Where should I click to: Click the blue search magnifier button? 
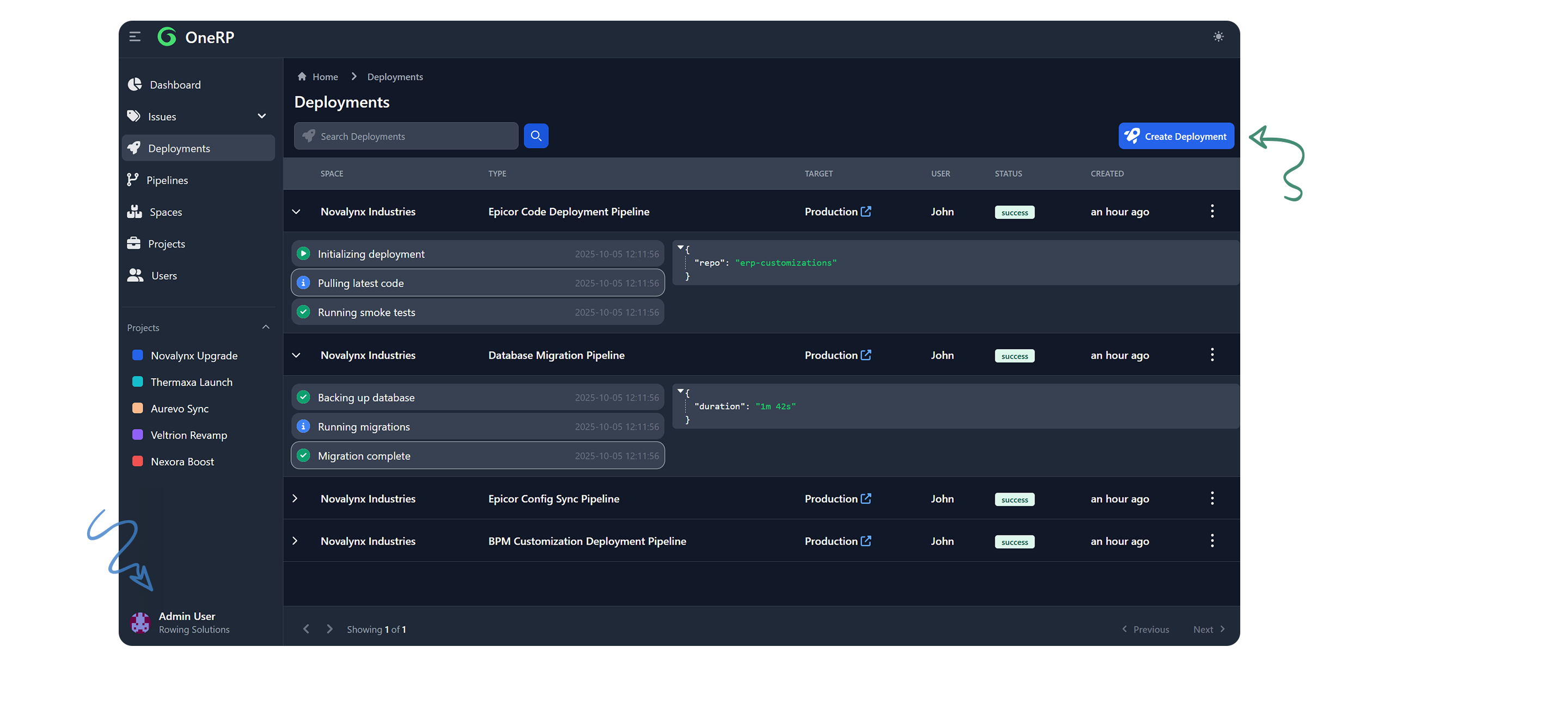click(x=536, y=135)
